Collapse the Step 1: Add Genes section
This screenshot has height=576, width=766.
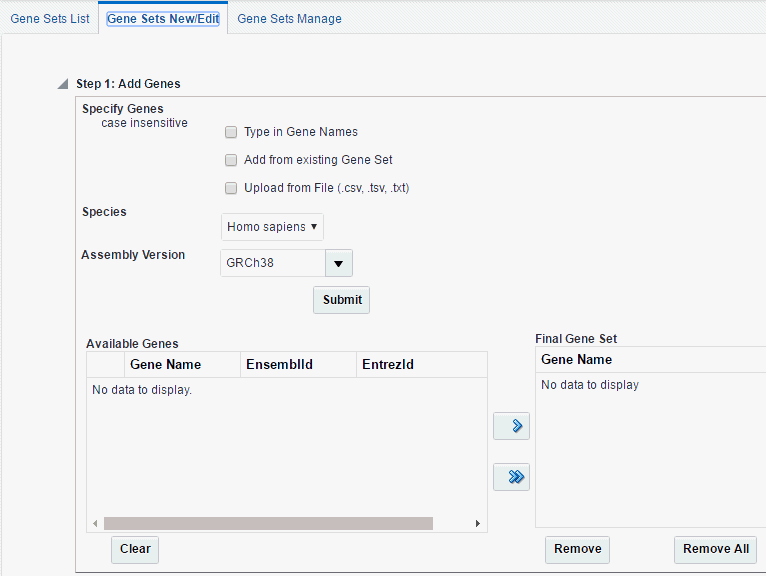coord(63,84)
